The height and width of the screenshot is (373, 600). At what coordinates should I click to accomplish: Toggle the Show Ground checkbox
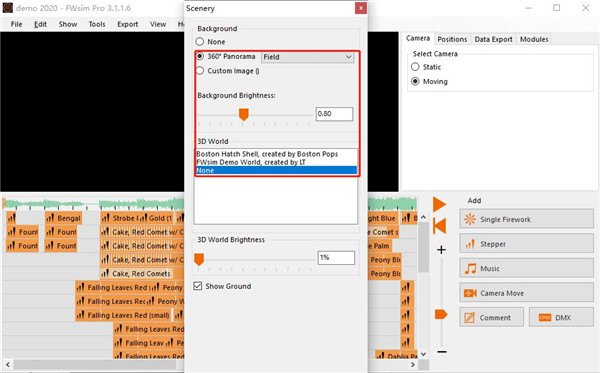coord(198,286)
